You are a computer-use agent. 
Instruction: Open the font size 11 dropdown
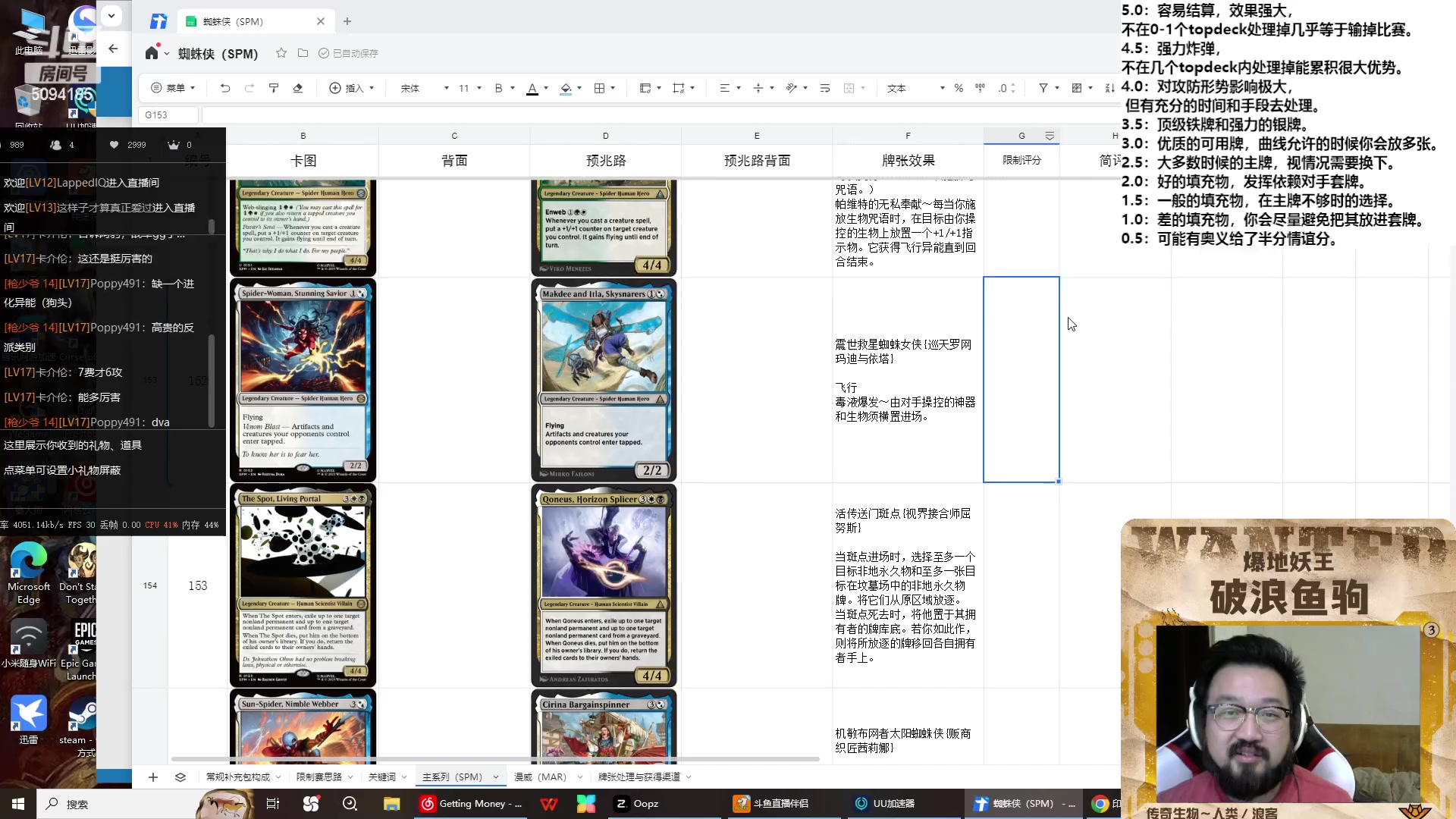(470, 88)
